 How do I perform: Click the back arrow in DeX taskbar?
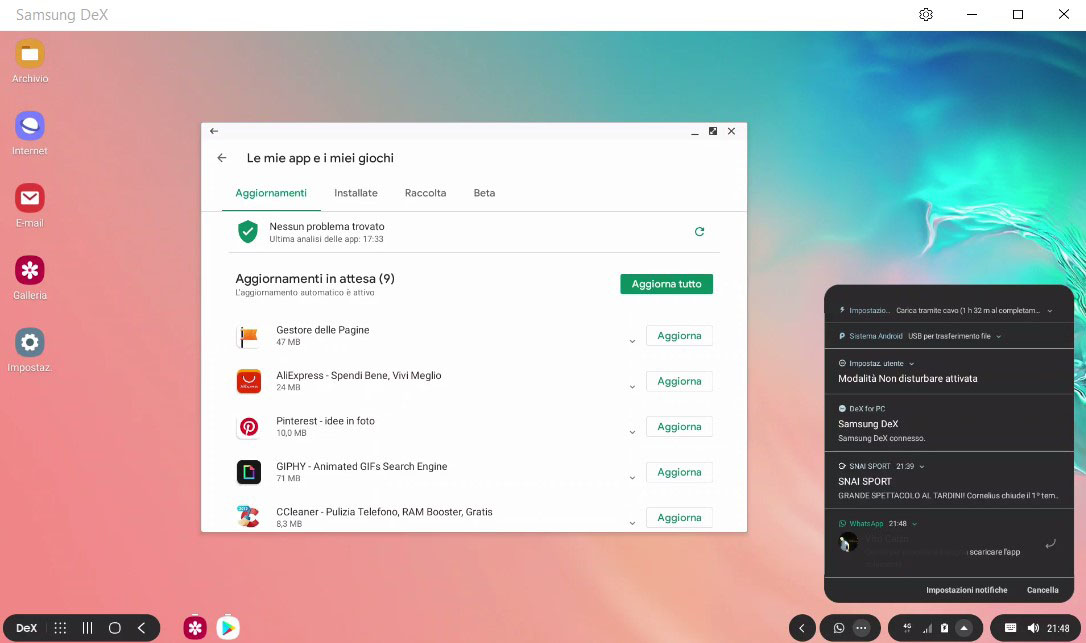(141, 628)
